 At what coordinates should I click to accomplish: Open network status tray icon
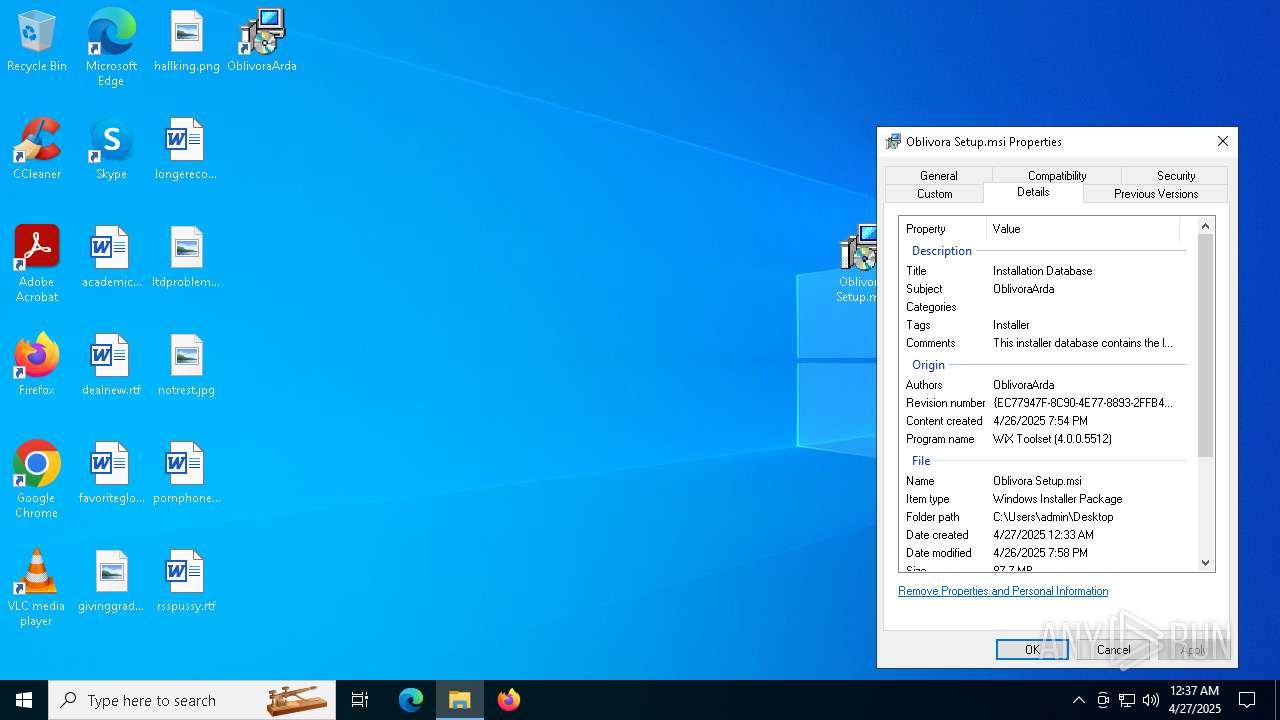[1127, 700]
